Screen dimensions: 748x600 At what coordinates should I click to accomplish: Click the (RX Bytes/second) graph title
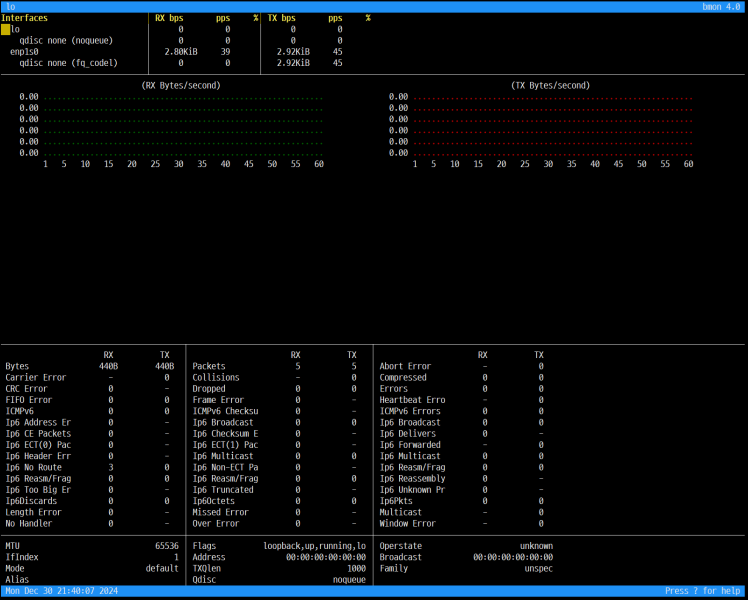pyautogui.click(x=181, y=85)
